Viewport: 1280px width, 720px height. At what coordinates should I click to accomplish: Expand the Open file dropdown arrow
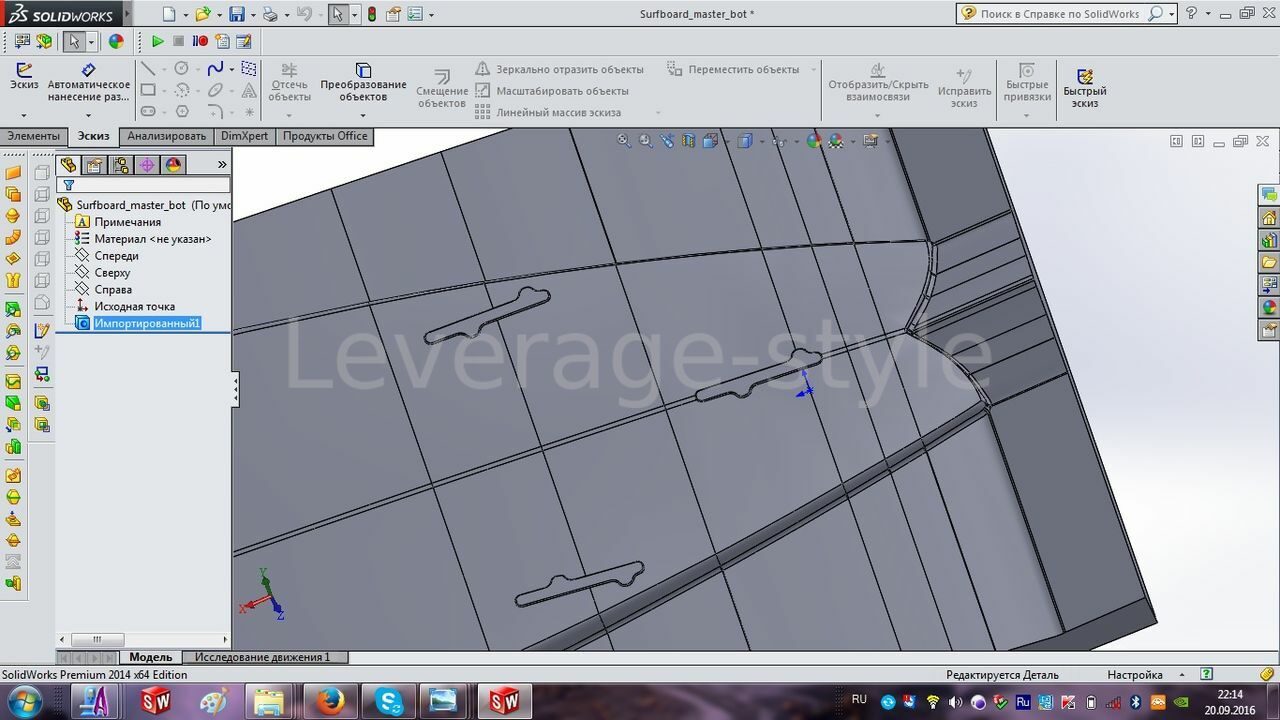click(x=218, y=15)
